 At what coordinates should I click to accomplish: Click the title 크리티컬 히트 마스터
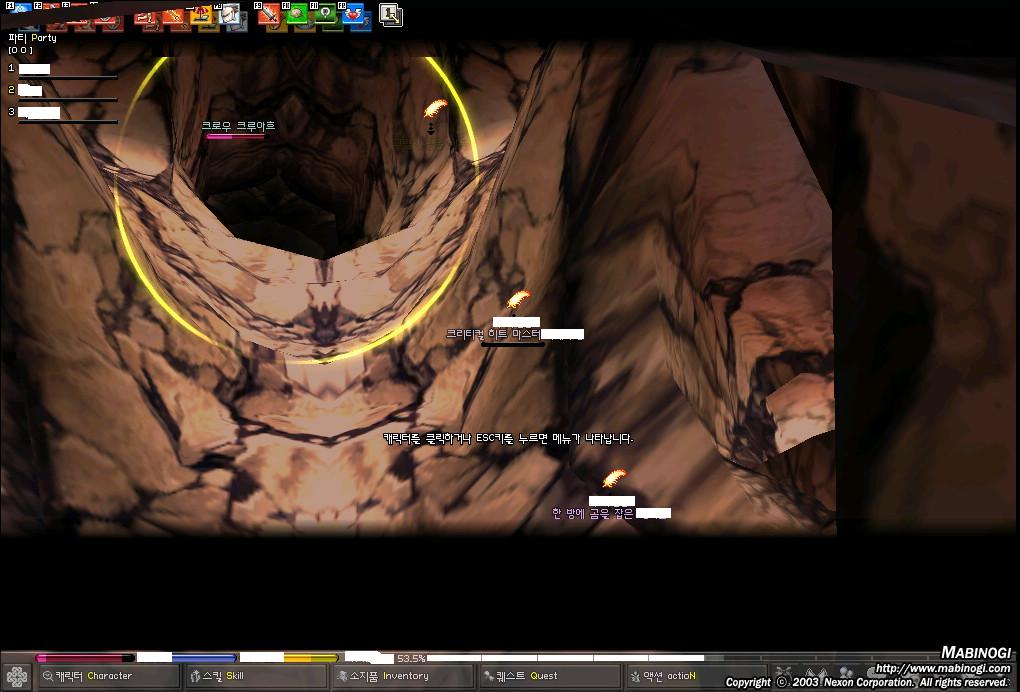[493, 334]
